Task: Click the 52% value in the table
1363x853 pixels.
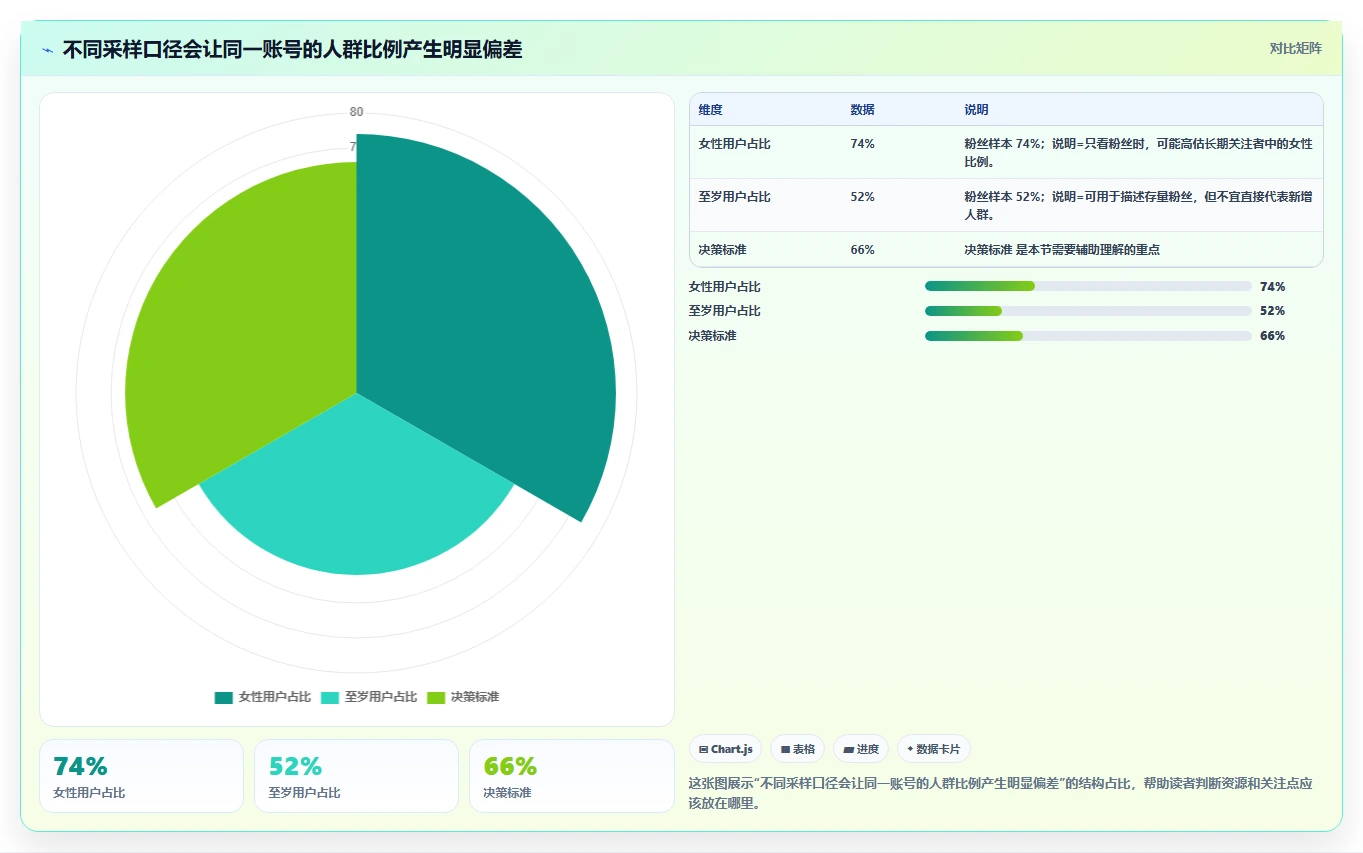Action: (862, 197)
